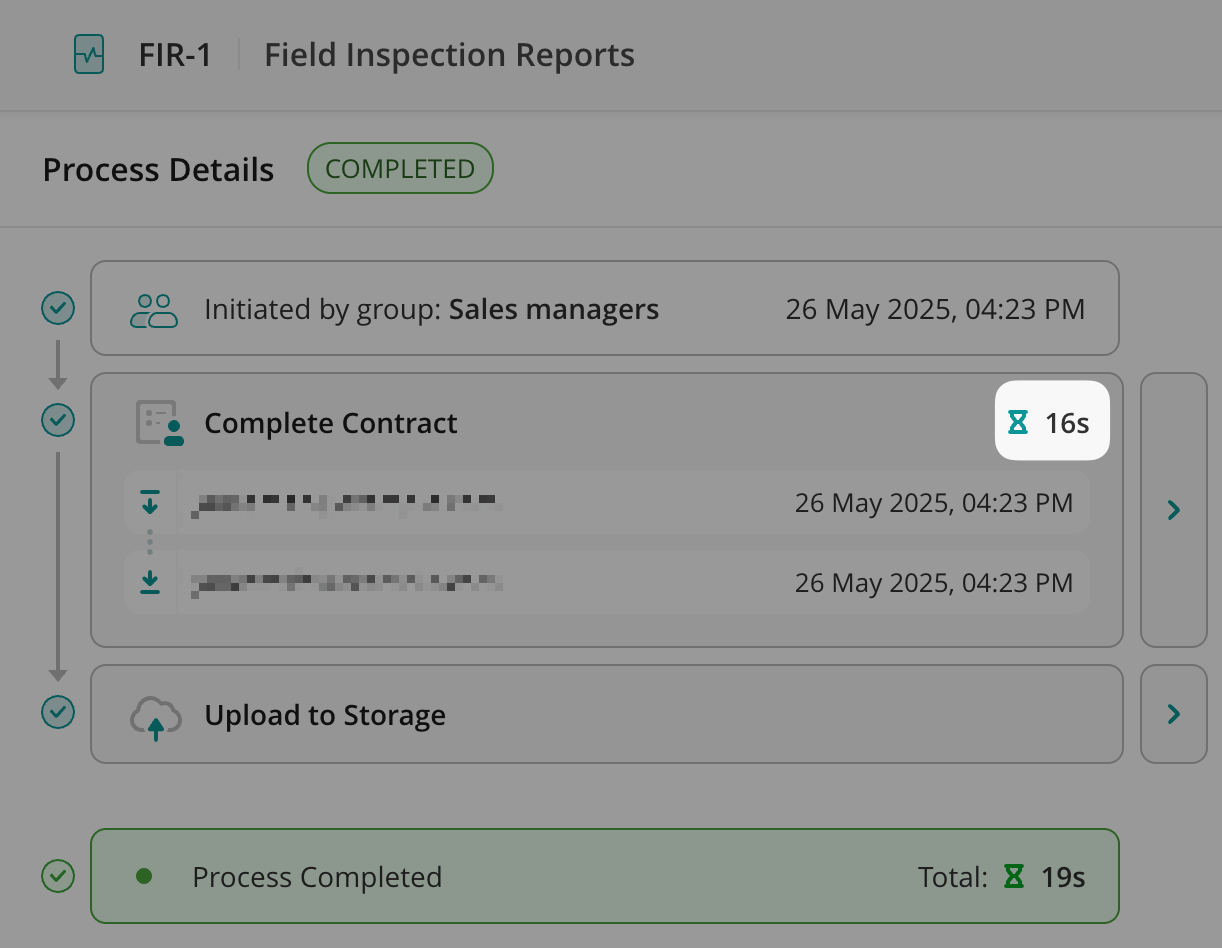
Task: Click the green hourglass beside Total 19s
Action: coord(1014,877)
